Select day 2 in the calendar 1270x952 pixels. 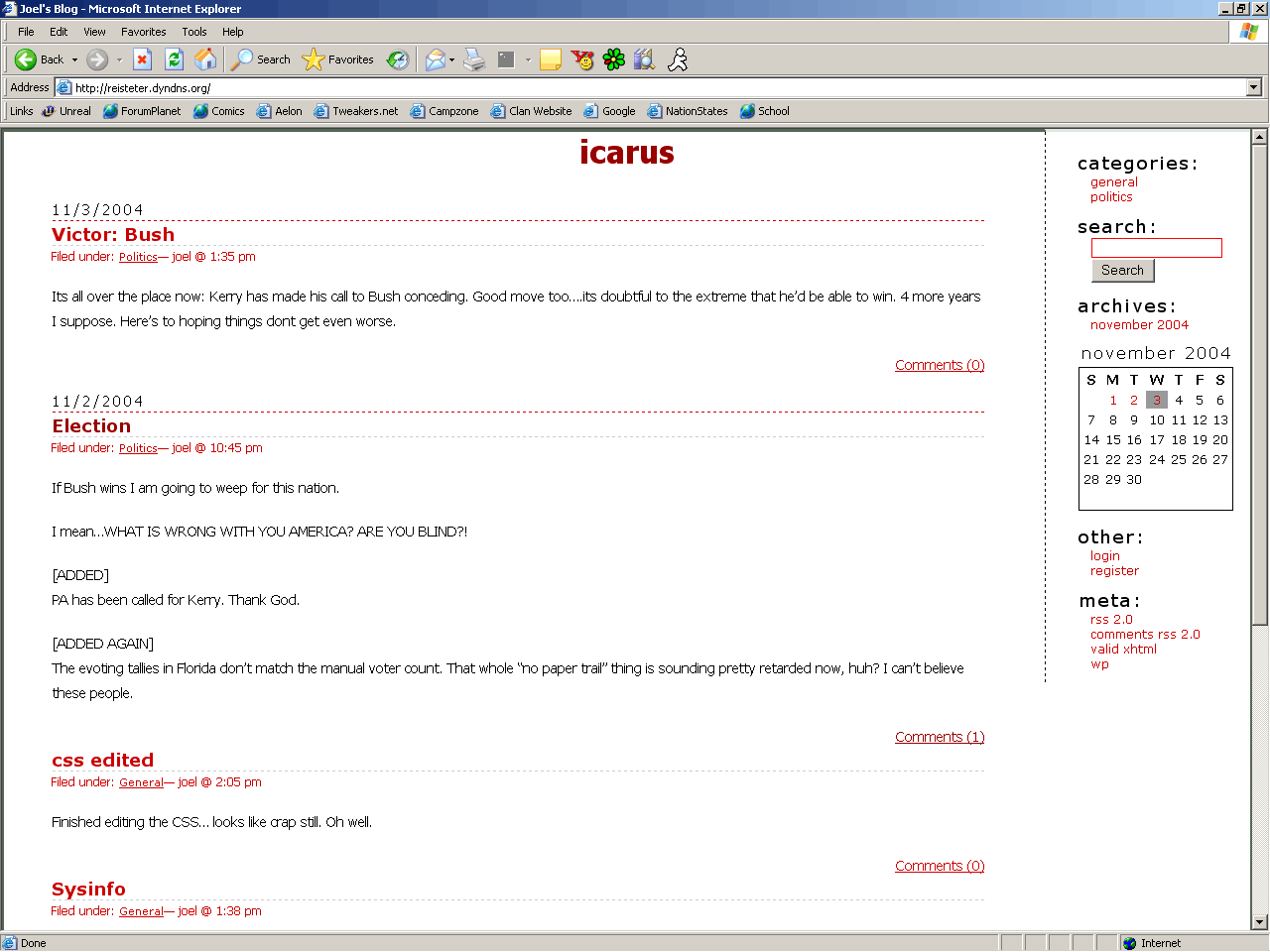[x=1134, y=401]
